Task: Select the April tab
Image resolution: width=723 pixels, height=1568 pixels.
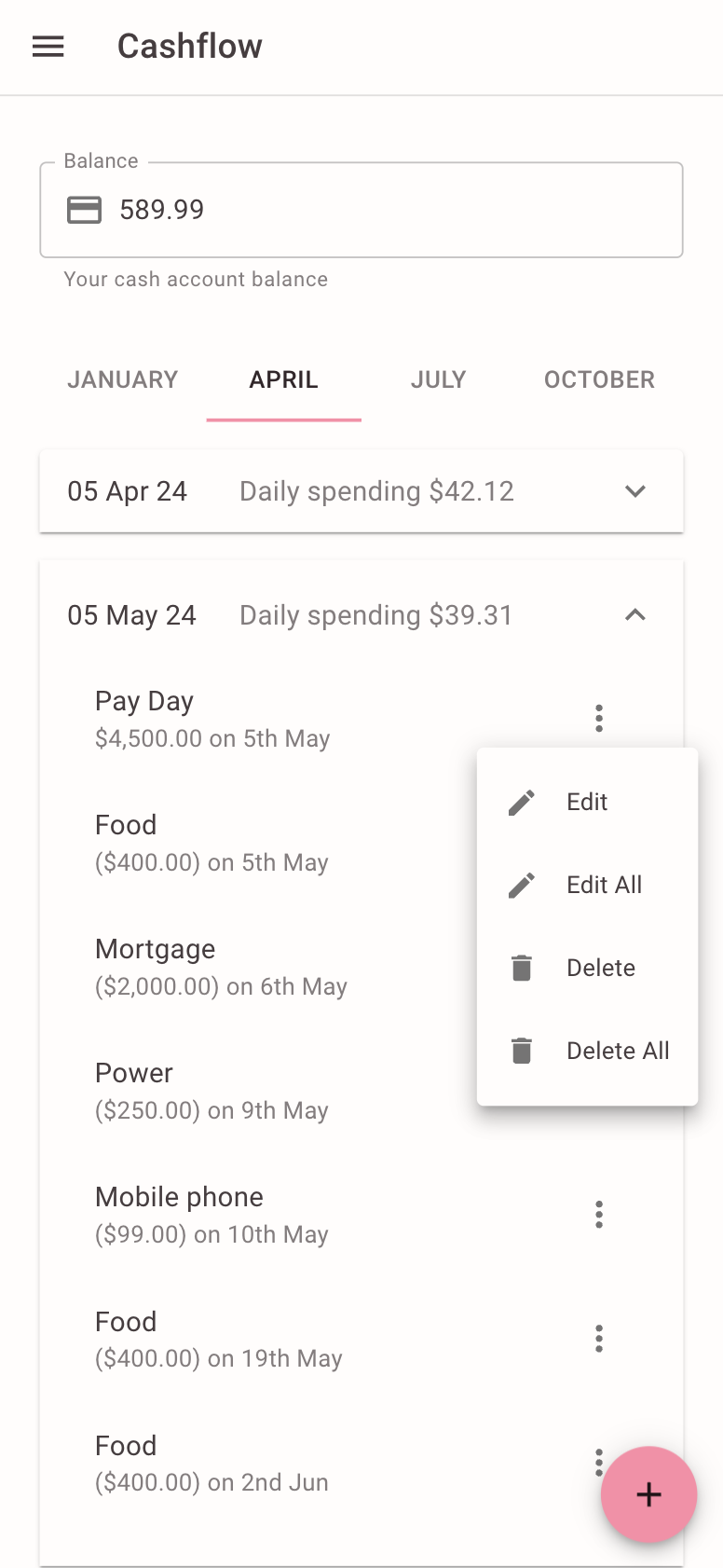Action: (283, 380)
